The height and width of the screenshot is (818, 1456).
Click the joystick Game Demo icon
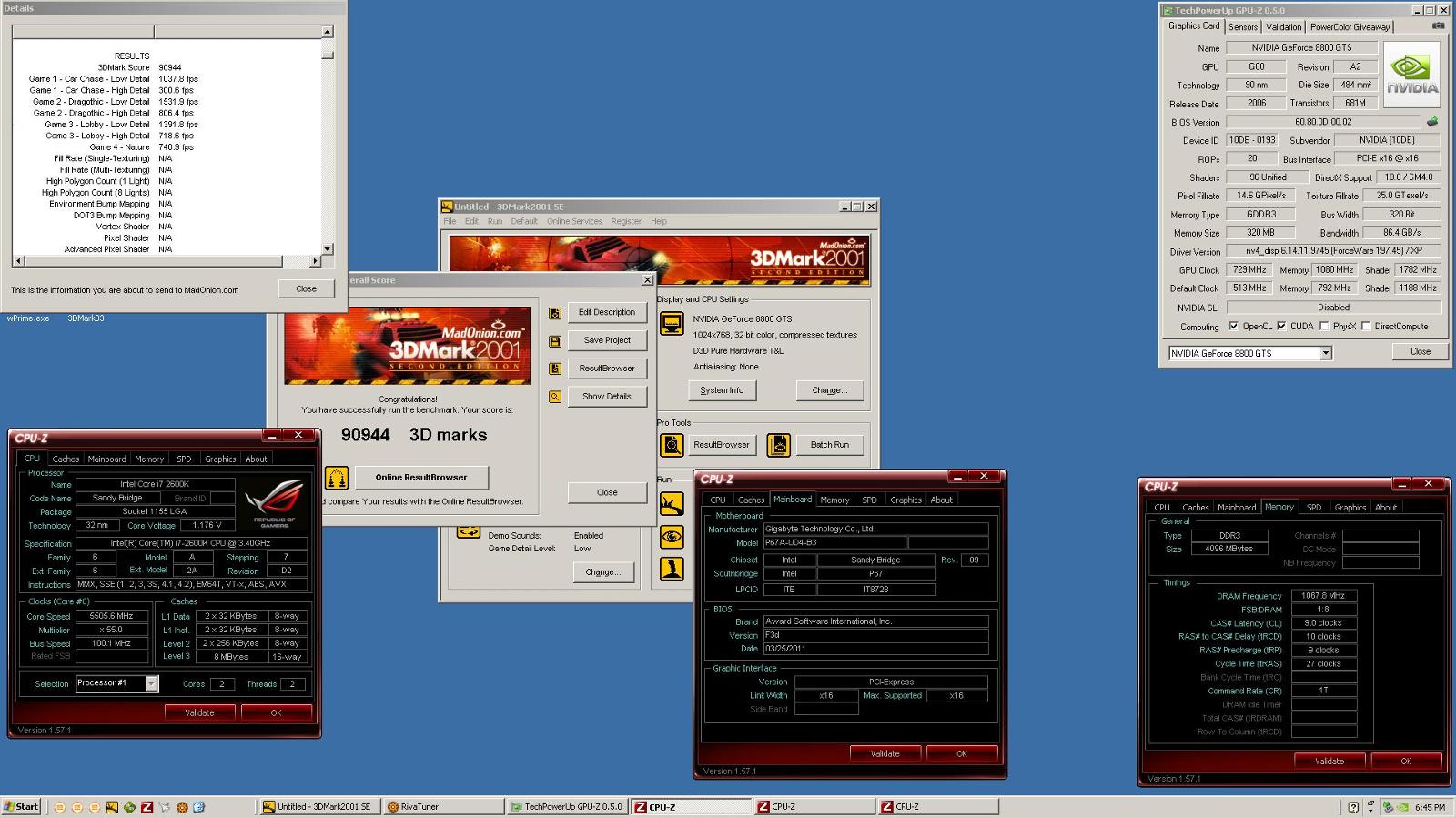click(x=672, y=568)
